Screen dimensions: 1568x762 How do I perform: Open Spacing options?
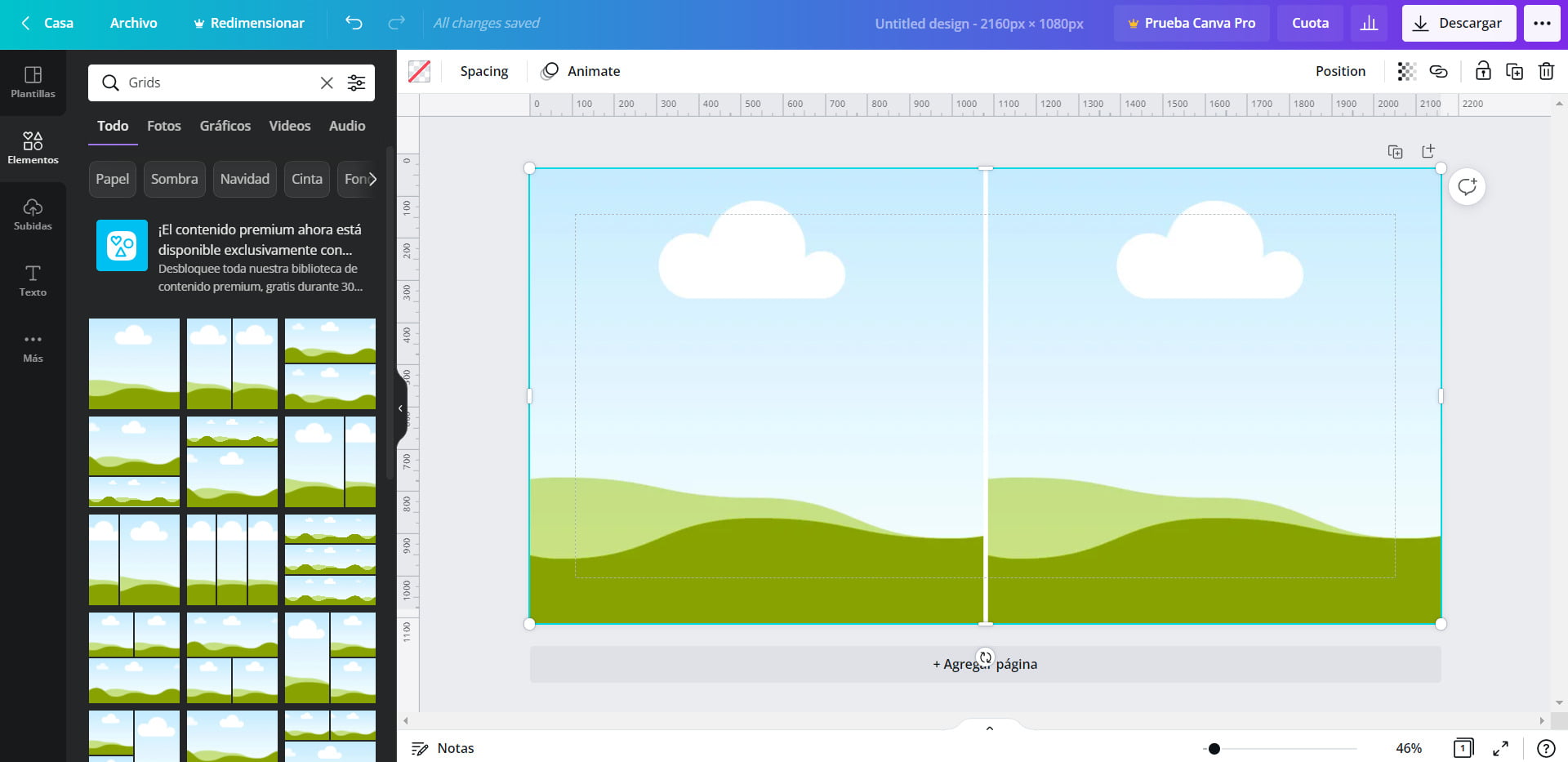tap(484, 71)
